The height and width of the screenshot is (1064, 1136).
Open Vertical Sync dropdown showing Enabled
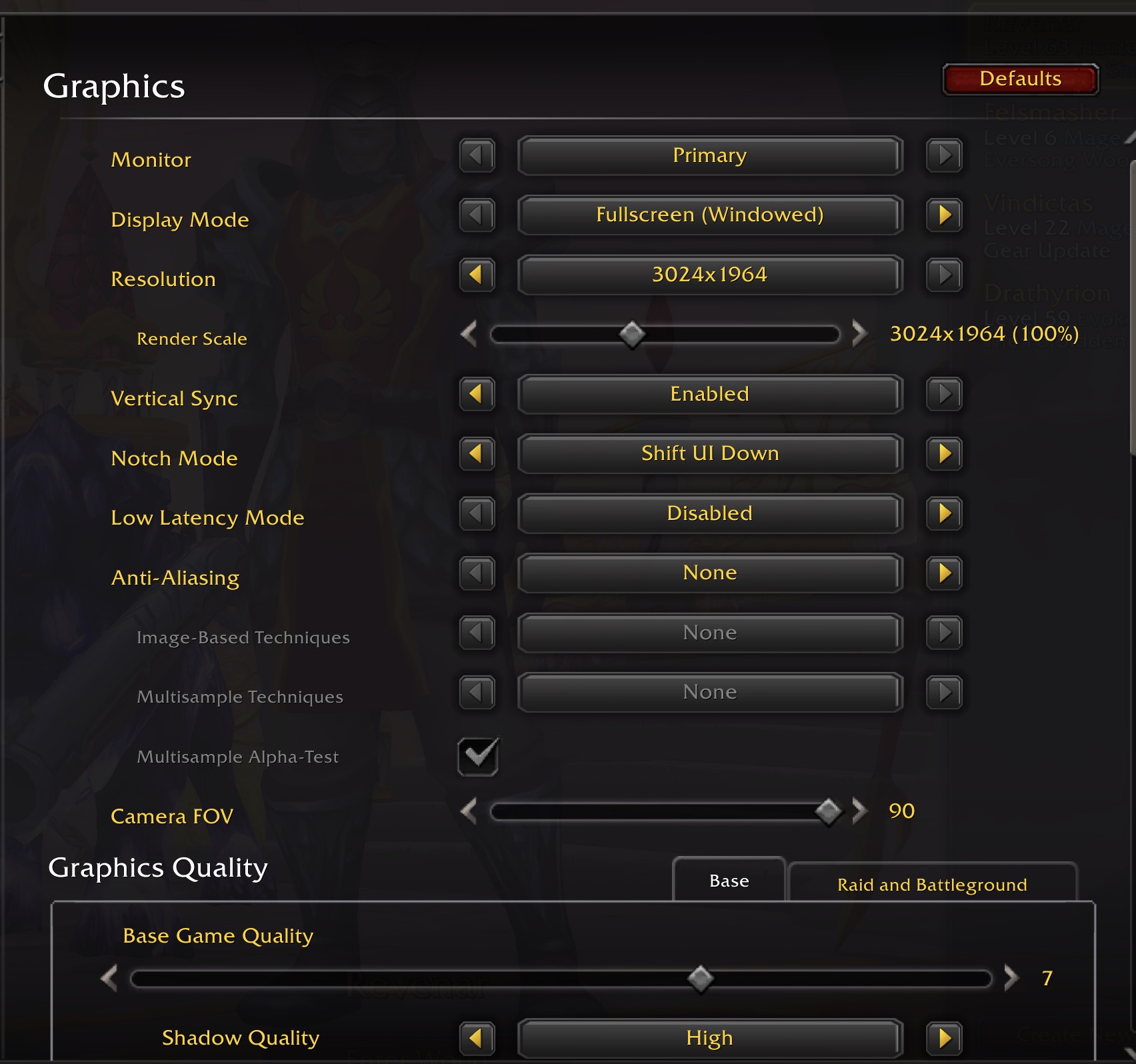pos(710,394)
